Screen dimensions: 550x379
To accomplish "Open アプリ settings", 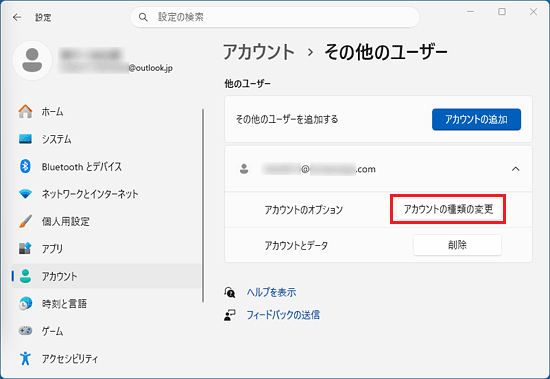I will (x=106, y=248).
